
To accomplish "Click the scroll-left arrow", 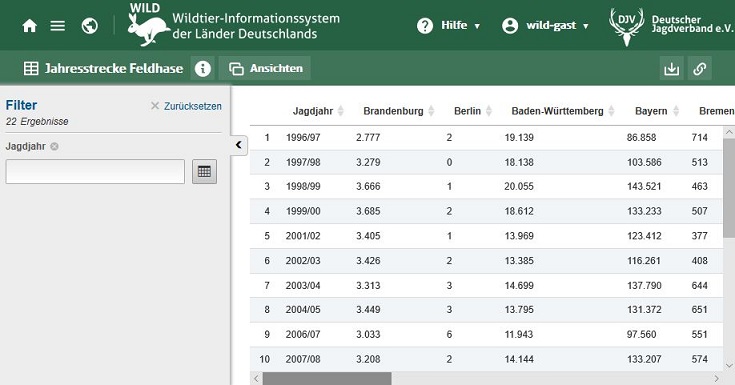I will tap(256, 378).
